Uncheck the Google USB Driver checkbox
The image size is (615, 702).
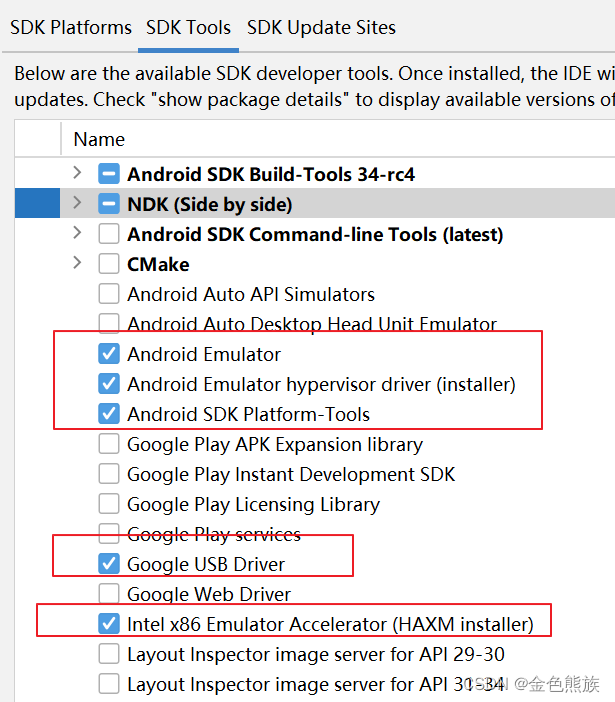pyautogui.click(x=109, y=564)
